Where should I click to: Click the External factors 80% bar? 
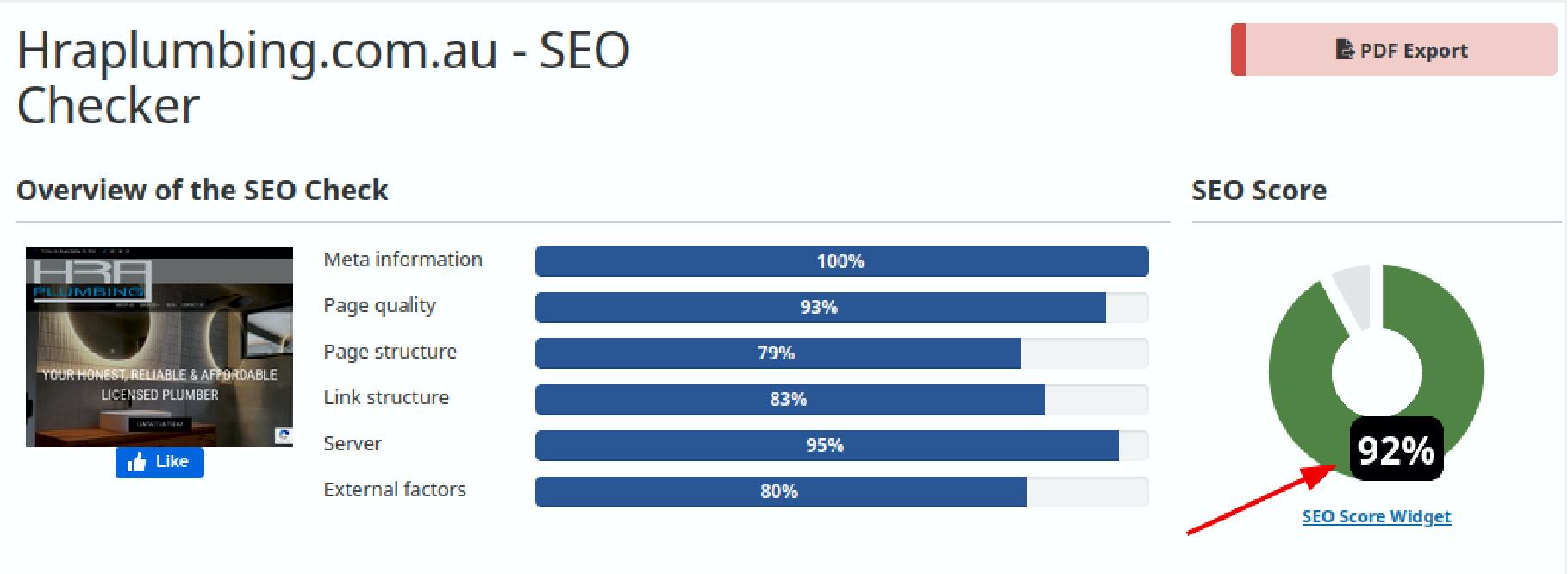[841, 491]
